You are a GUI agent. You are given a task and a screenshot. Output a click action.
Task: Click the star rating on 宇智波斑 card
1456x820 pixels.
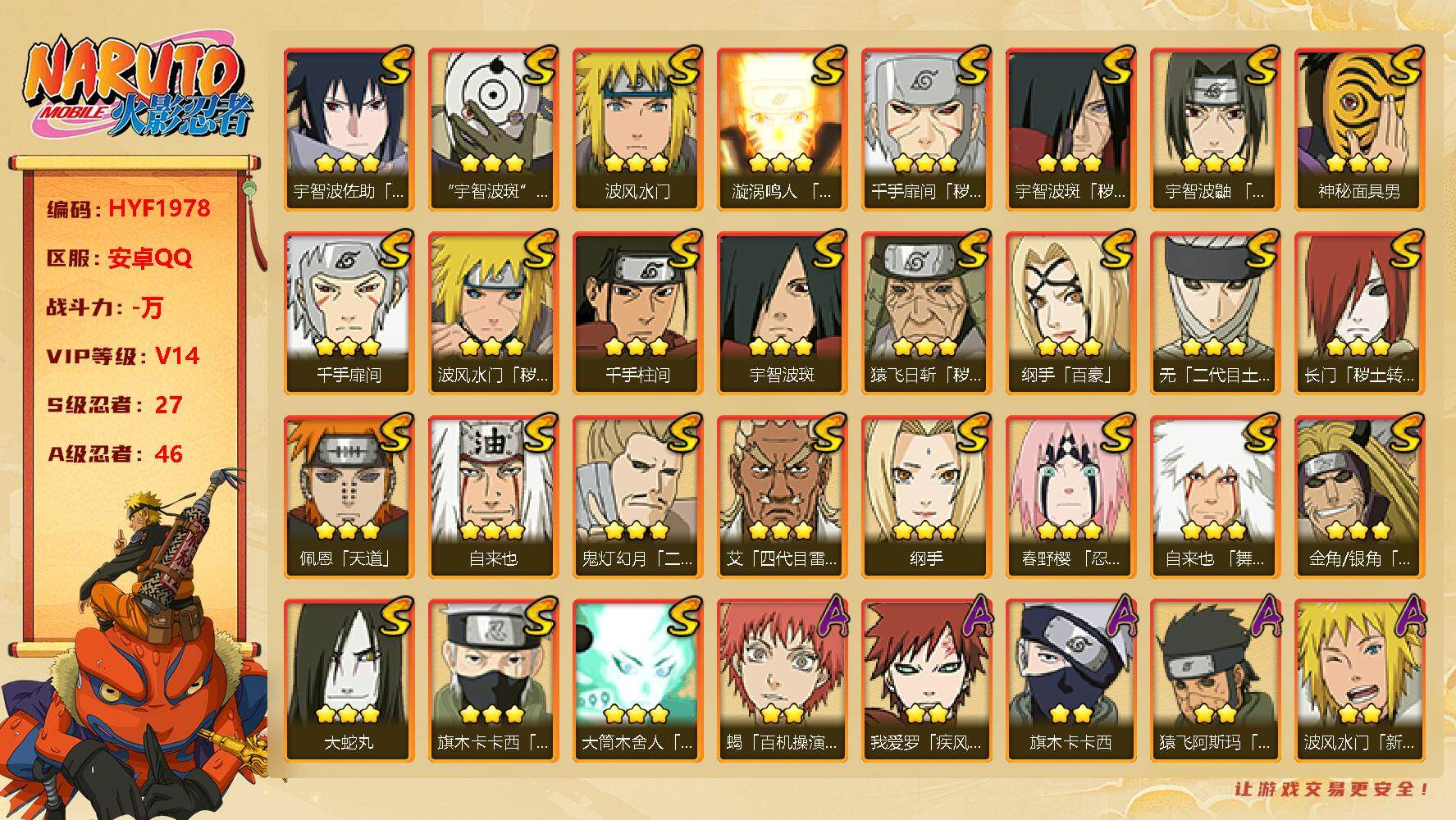pyautogui.click(x=782, y=348)
